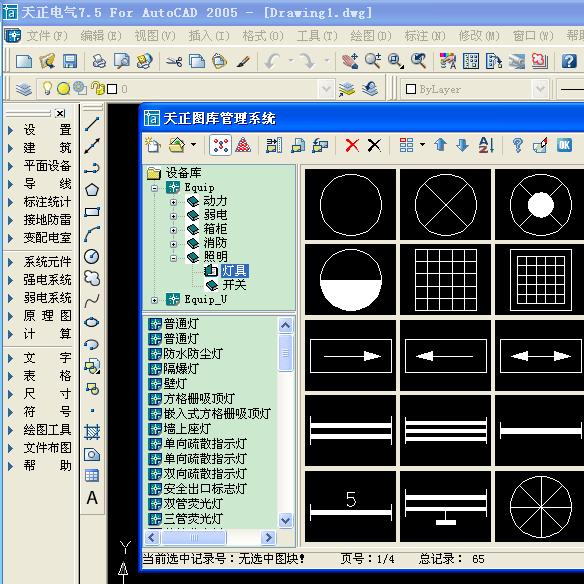Click the move down blue arrow icon
Viewport: 584px width, 584px height.
tap(462, 145)
